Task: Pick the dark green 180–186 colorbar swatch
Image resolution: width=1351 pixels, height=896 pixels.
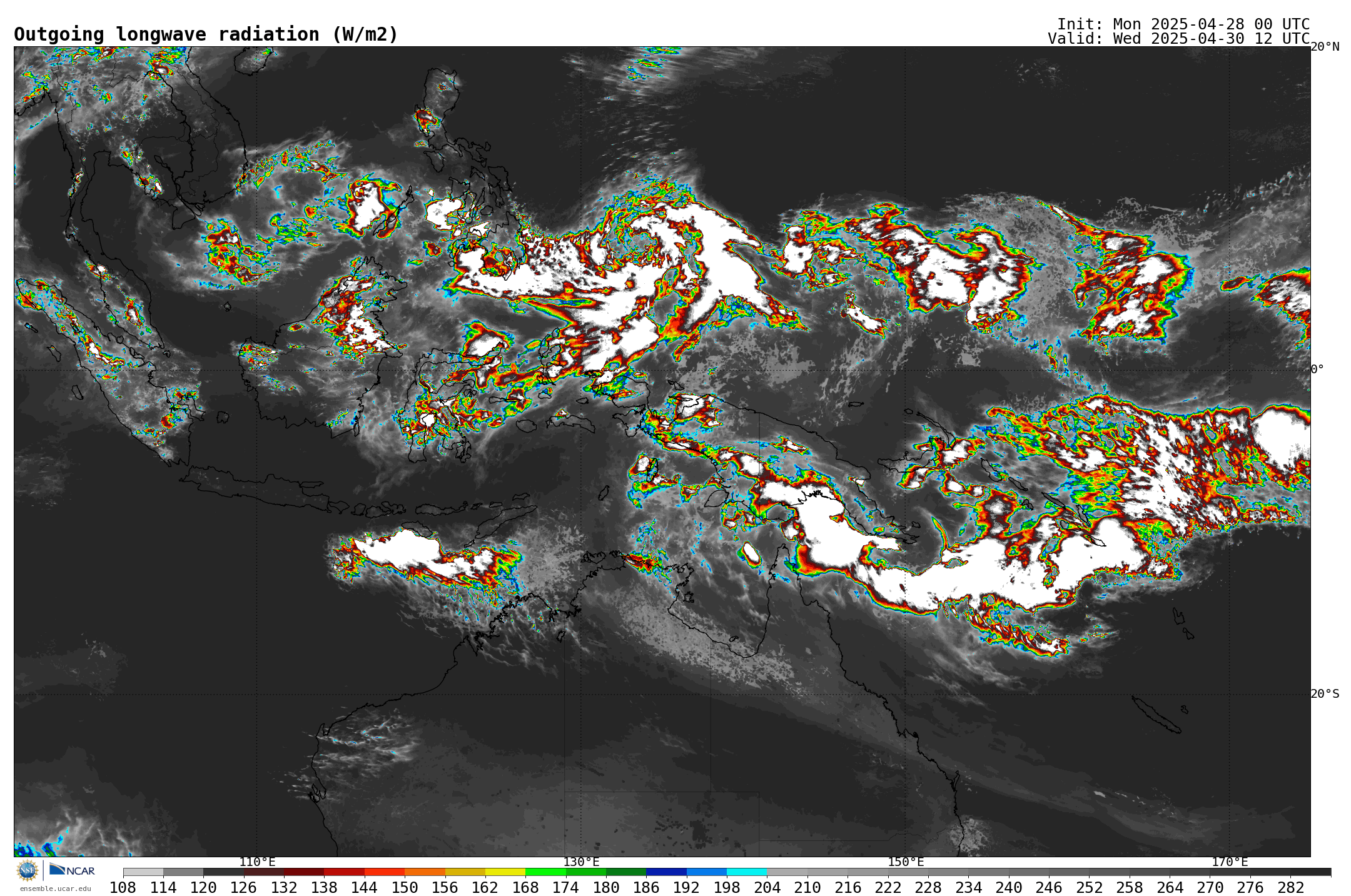Action: click(x=626, y=872)
